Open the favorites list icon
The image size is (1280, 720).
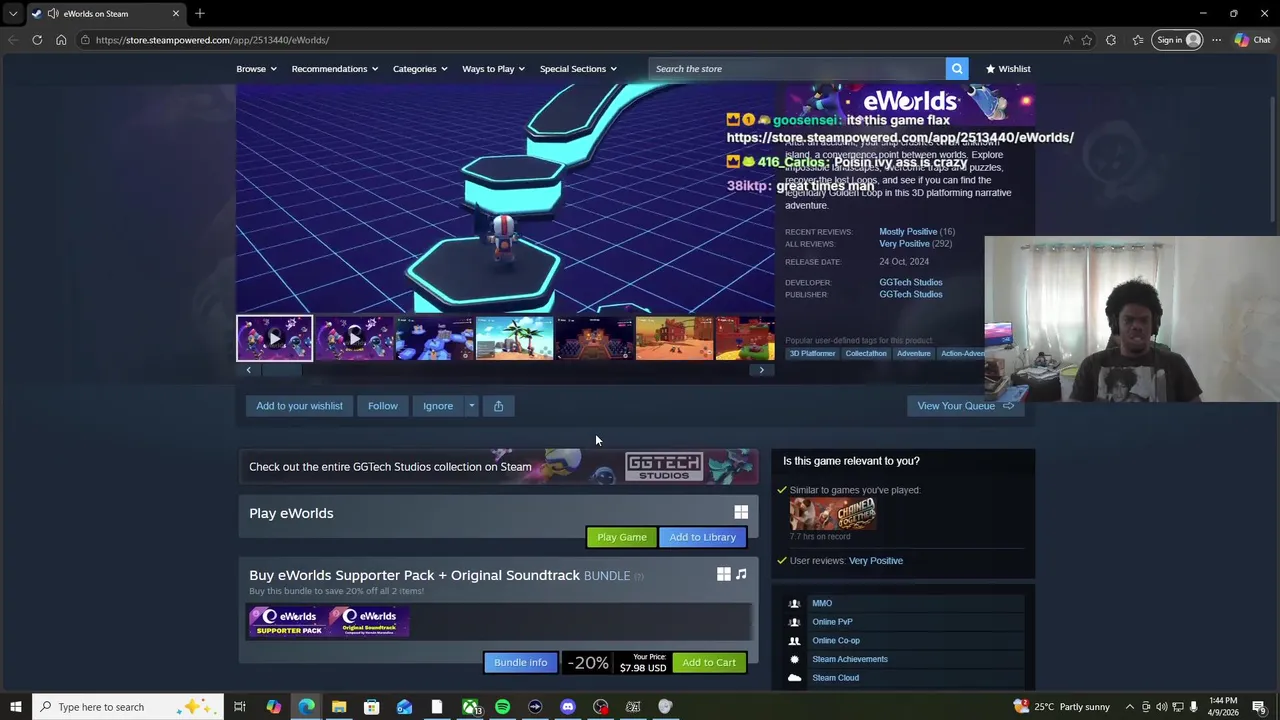(x=1138, y=40)
